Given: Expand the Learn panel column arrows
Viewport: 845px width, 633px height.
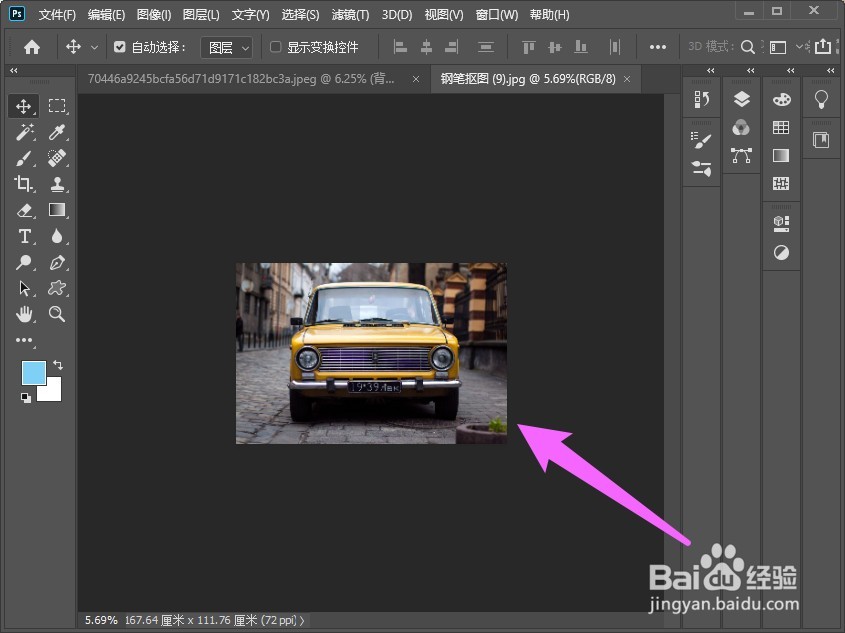Looking at the screenshot, I should point(830,71).
